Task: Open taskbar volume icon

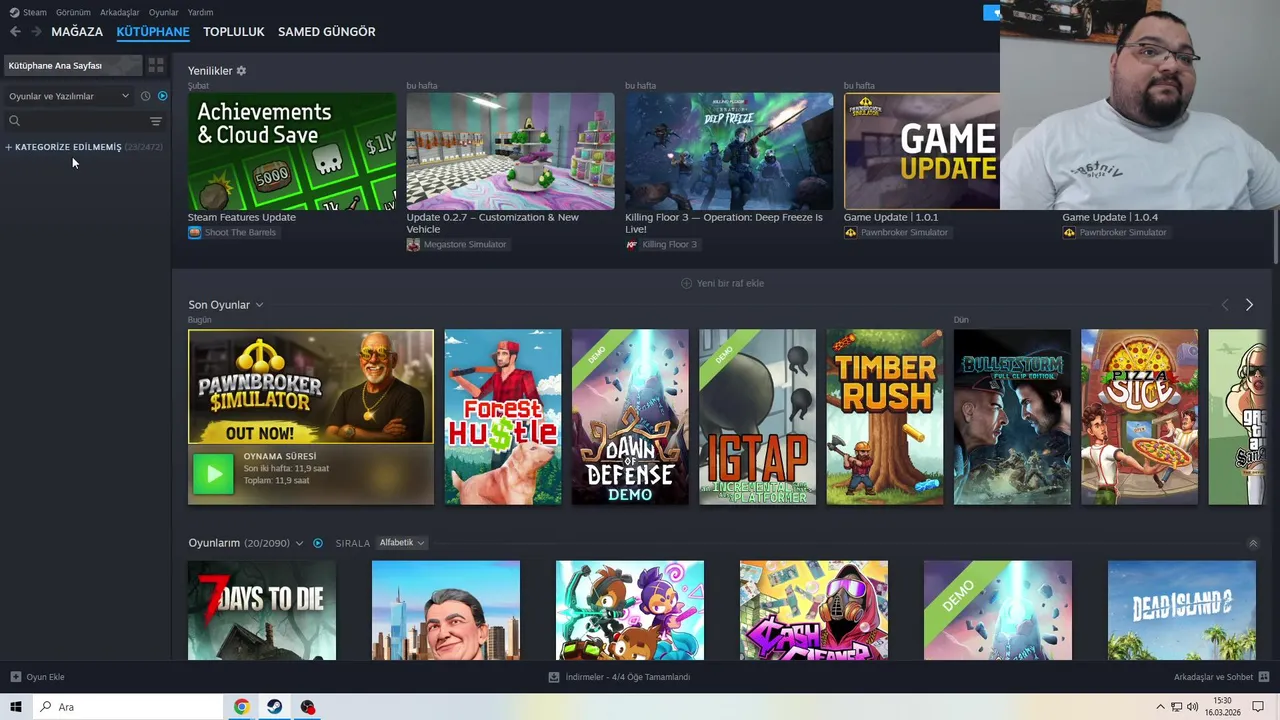Action: tap(1192, 707)
